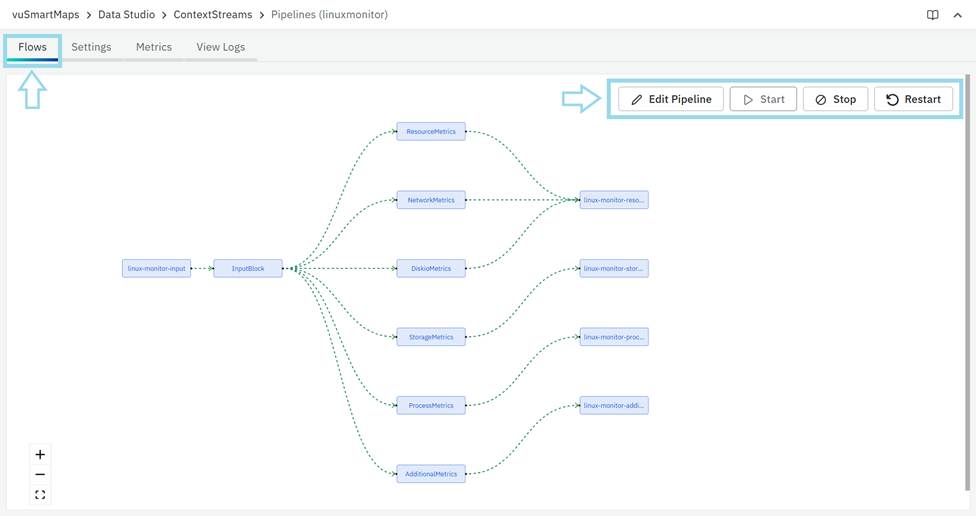Viewport: 976px width, 516px height.
Task: Restart the pipeline
Action: click(913, 99)
